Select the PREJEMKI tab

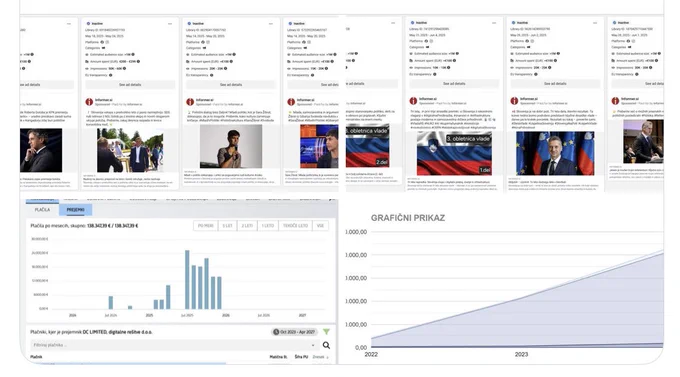pos(75,210)
